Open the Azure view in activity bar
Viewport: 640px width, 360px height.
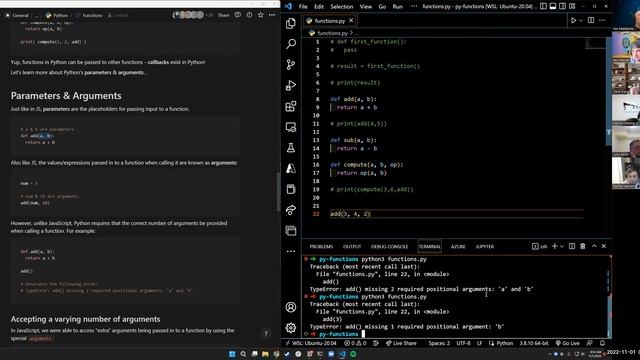(291, 168)
